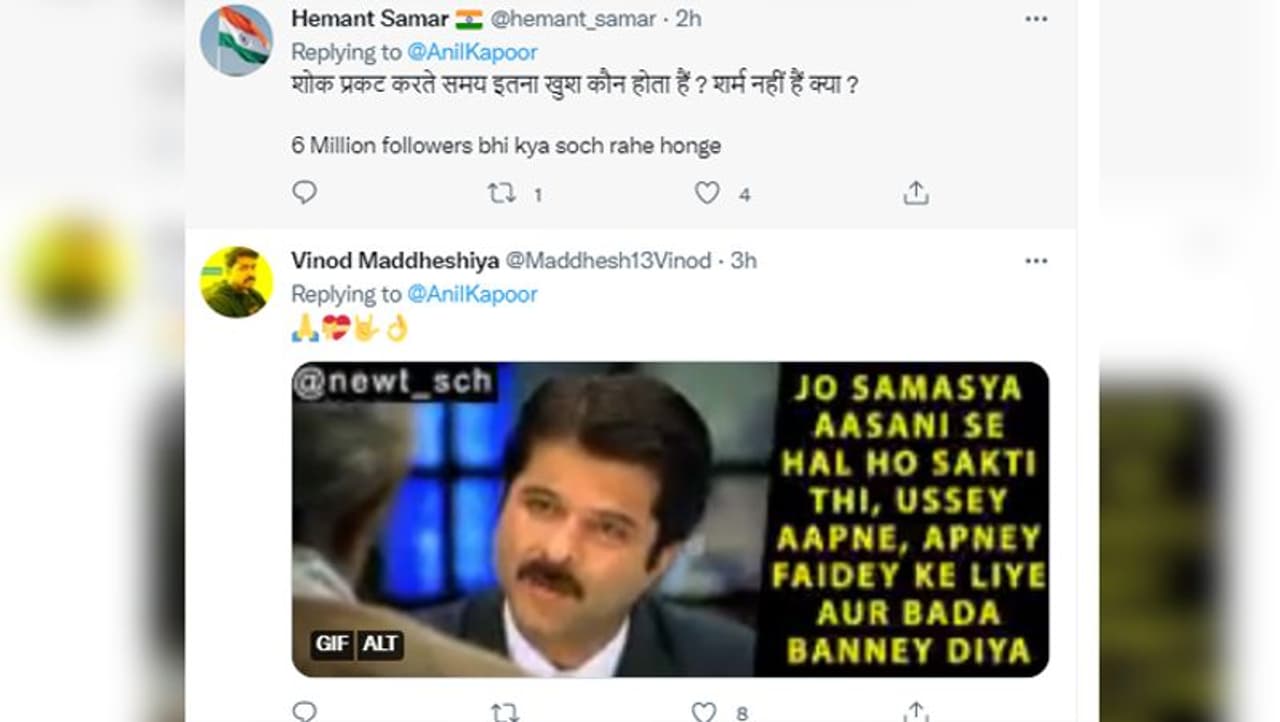1280x722 pixels.
Task: Open the 2h timestamp on Hemant's tweet
Action: coord(688,19)
